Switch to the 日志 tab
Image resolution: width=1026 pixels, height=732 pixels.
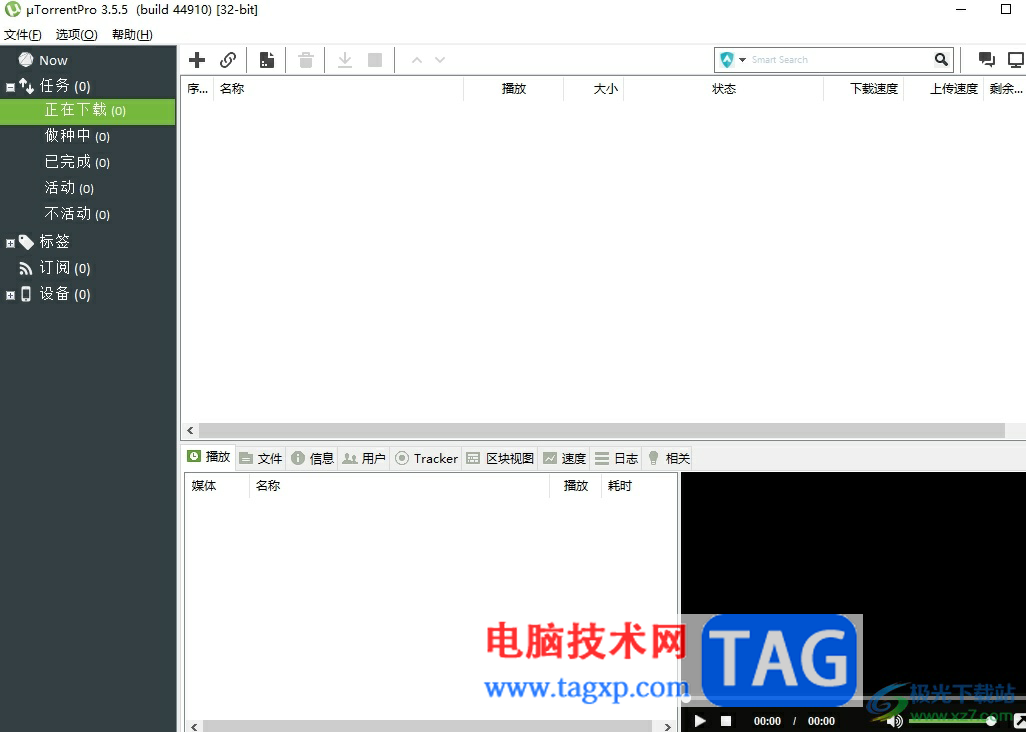(x=616, y=459)
